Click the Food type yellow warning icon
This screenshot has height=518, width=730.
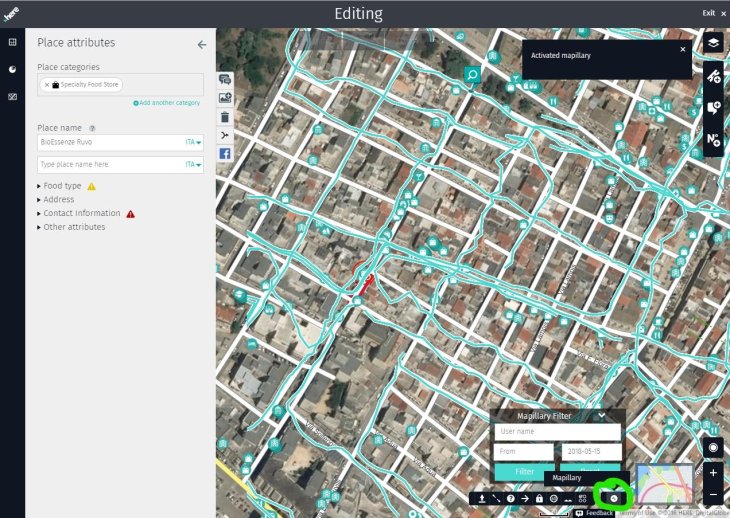(x=92, y=186)
